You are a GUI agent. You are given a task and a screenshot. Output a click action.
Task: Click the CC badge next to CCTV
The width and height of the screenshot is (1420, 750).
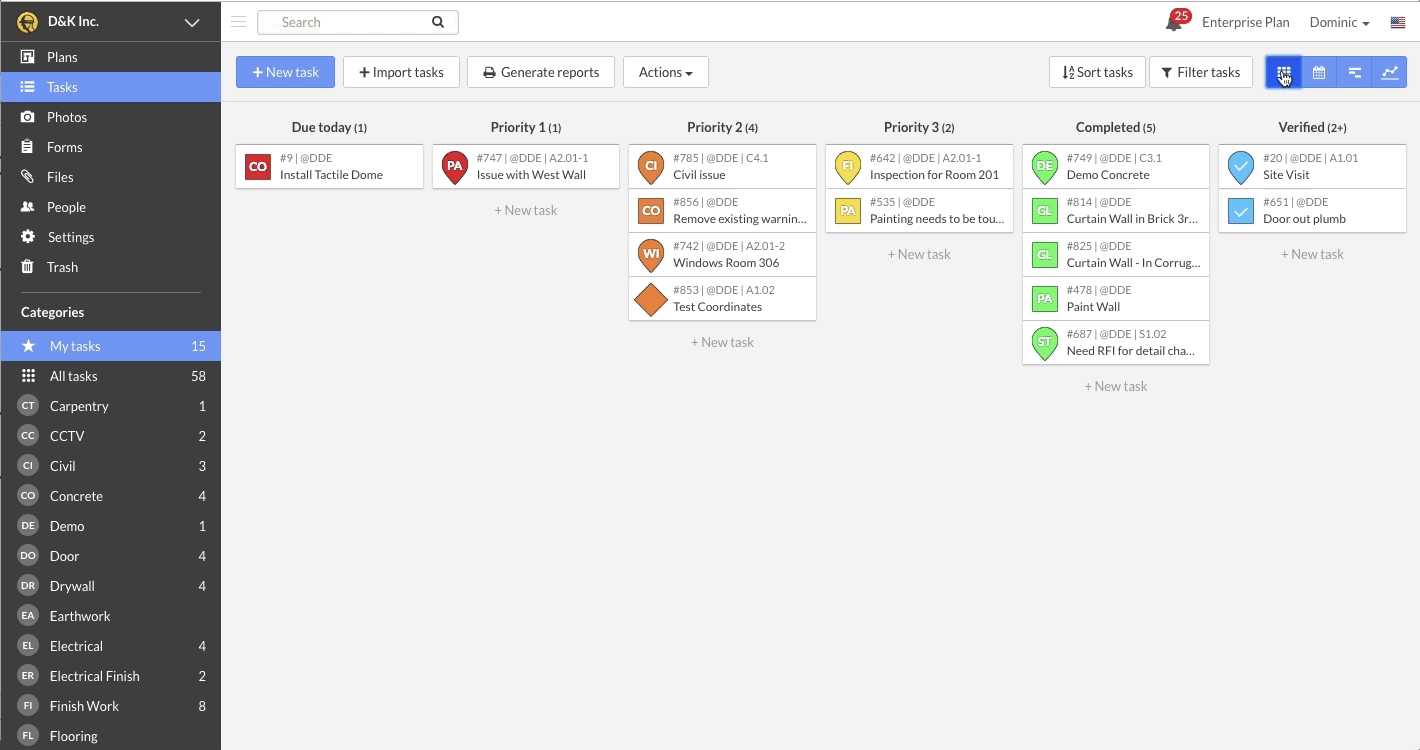(x=28, y=436)
